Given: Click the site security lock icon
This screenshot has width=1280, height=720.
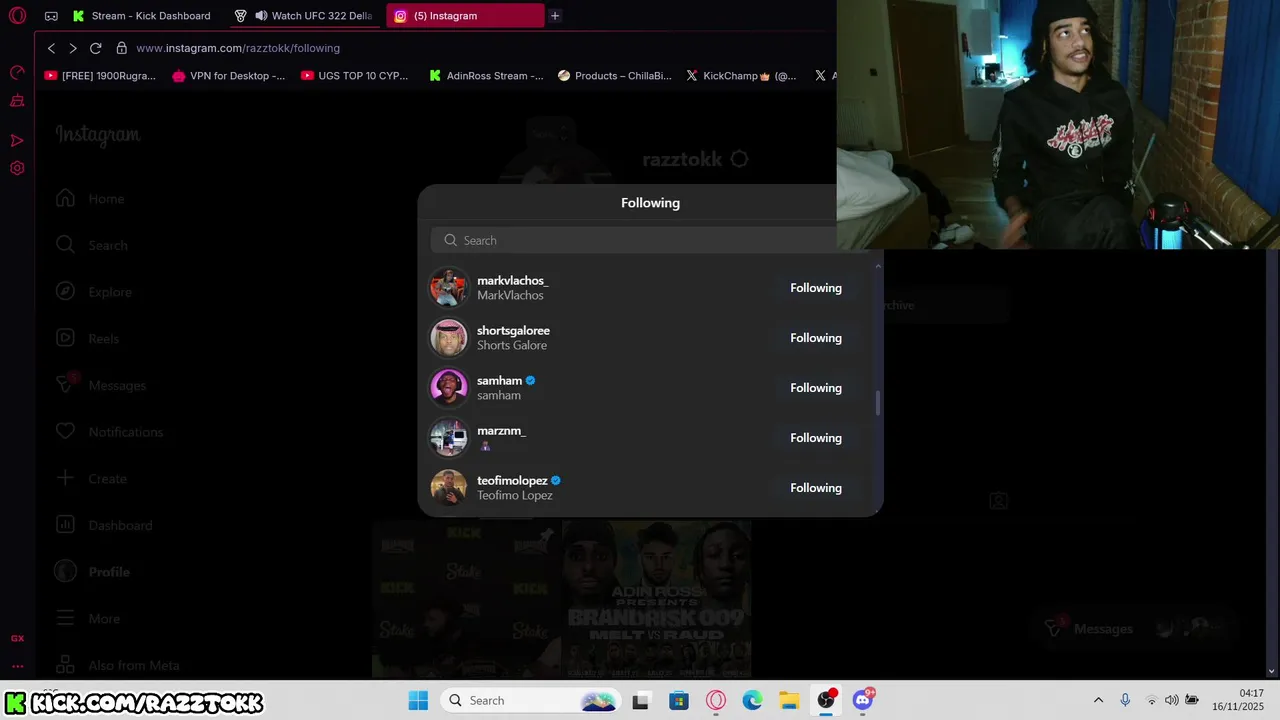Looking at the screenshot, I should coord(121,48).
